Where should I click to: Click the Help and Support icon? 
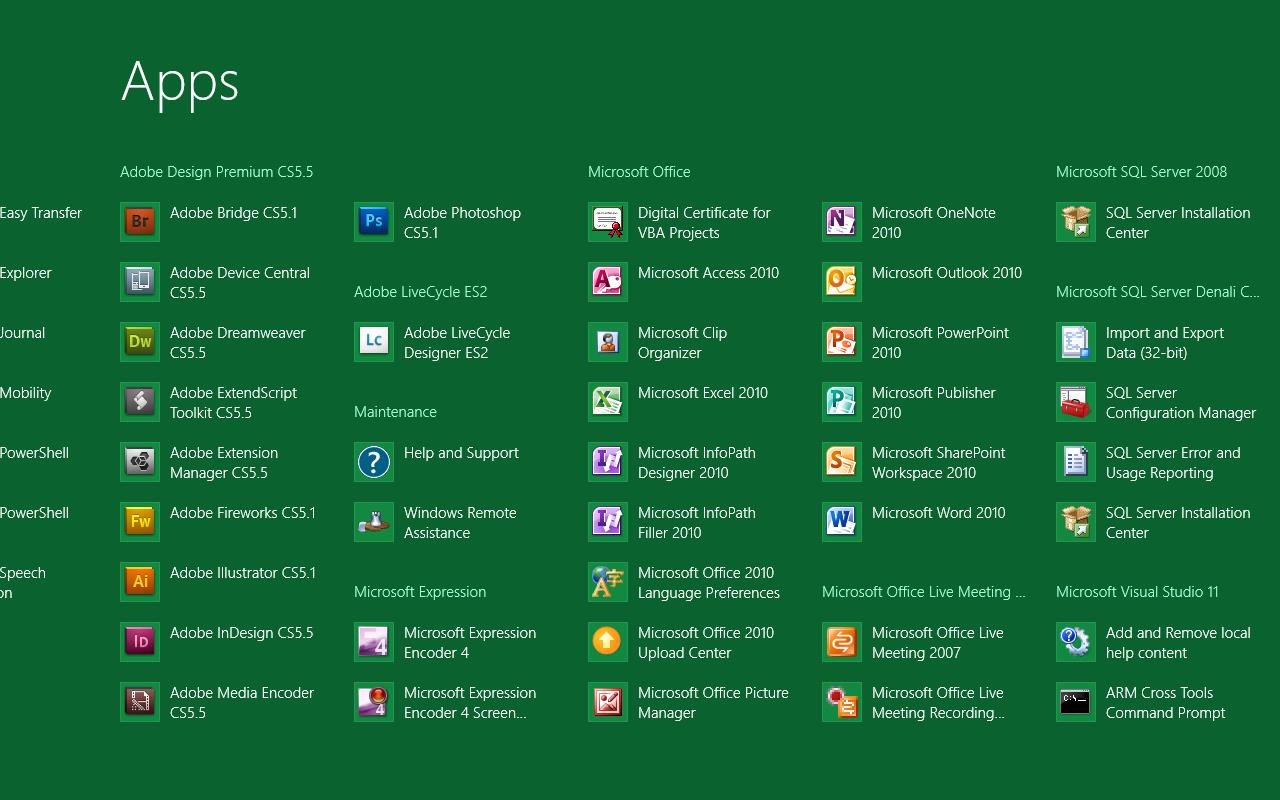tap(374, 462)
